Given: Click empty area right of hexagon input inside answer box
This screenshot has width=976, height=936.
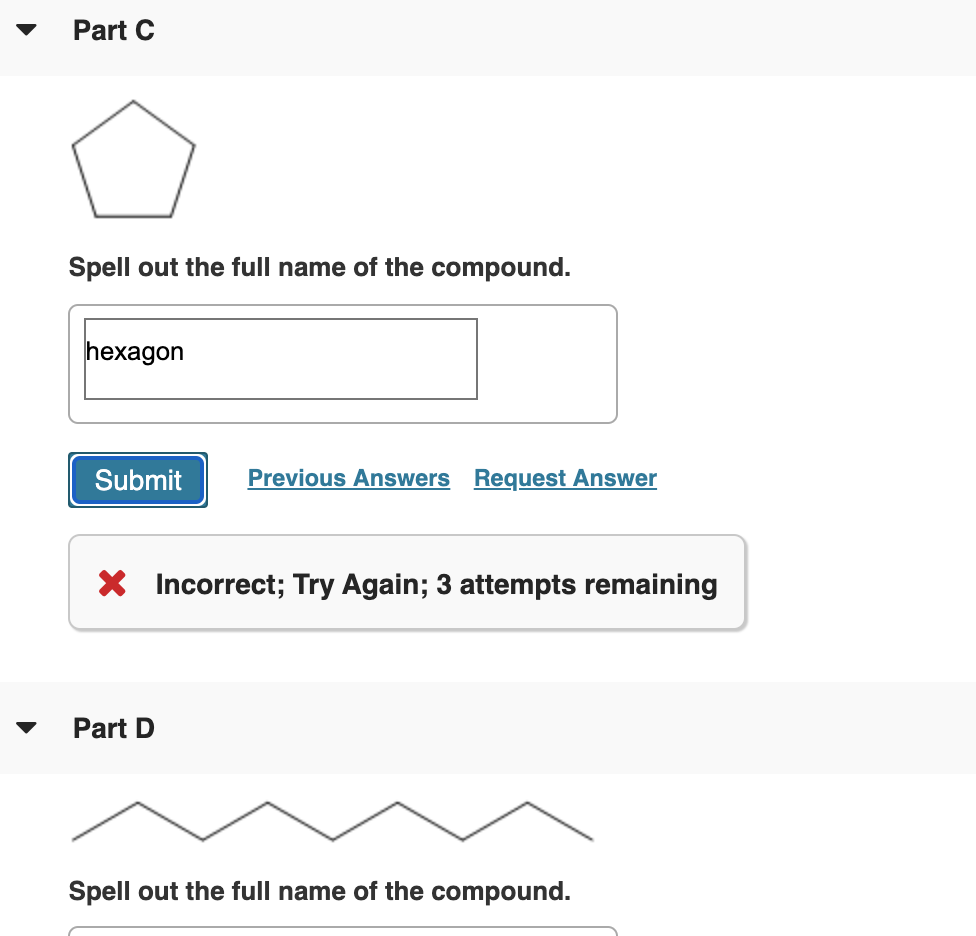Looking at the screenshot, I should click(547, 363).
